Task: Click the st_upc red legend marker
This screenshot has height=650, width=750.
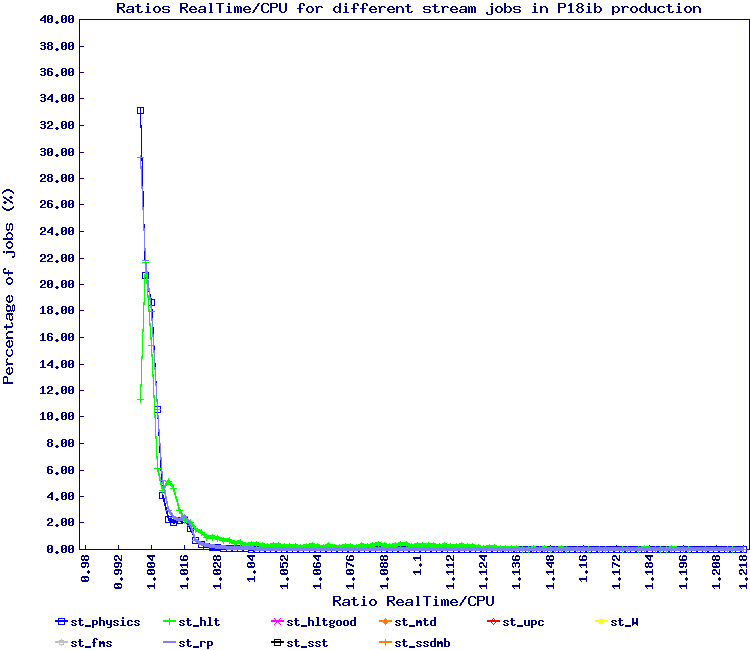Action: [493, 622]
